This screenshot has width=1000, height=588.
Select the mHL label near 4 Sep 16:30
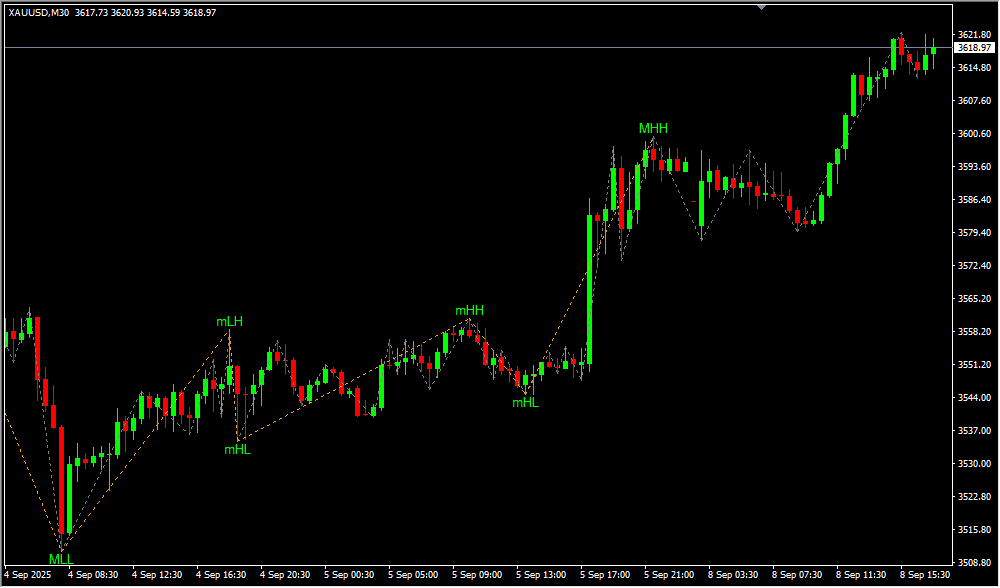pyautogui.click(x=237, y=449)
